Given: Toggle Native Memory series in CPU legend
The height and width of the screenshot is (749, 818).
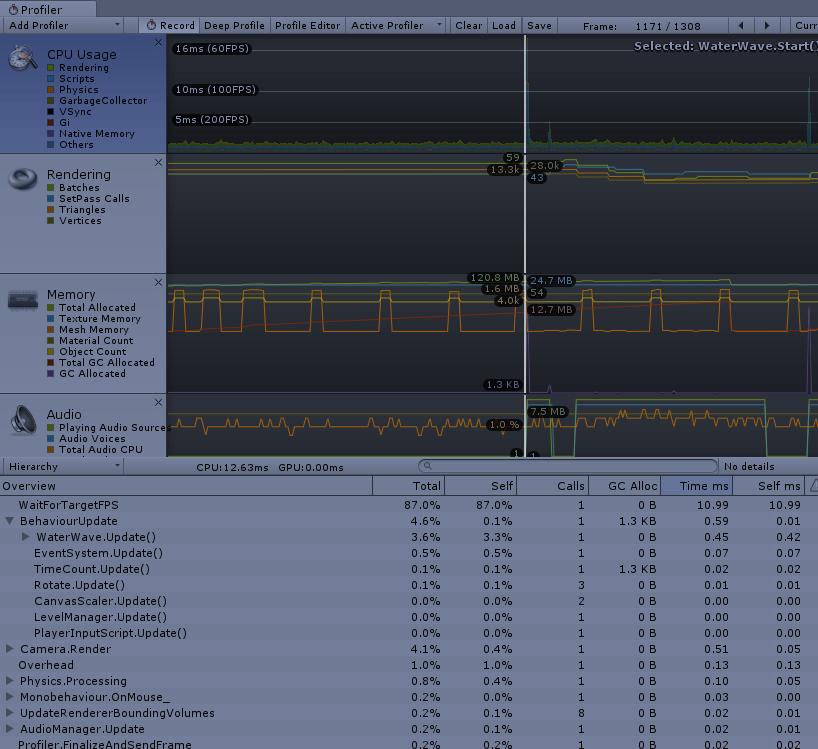Looking at the screenshot, I should coord(51,134).
